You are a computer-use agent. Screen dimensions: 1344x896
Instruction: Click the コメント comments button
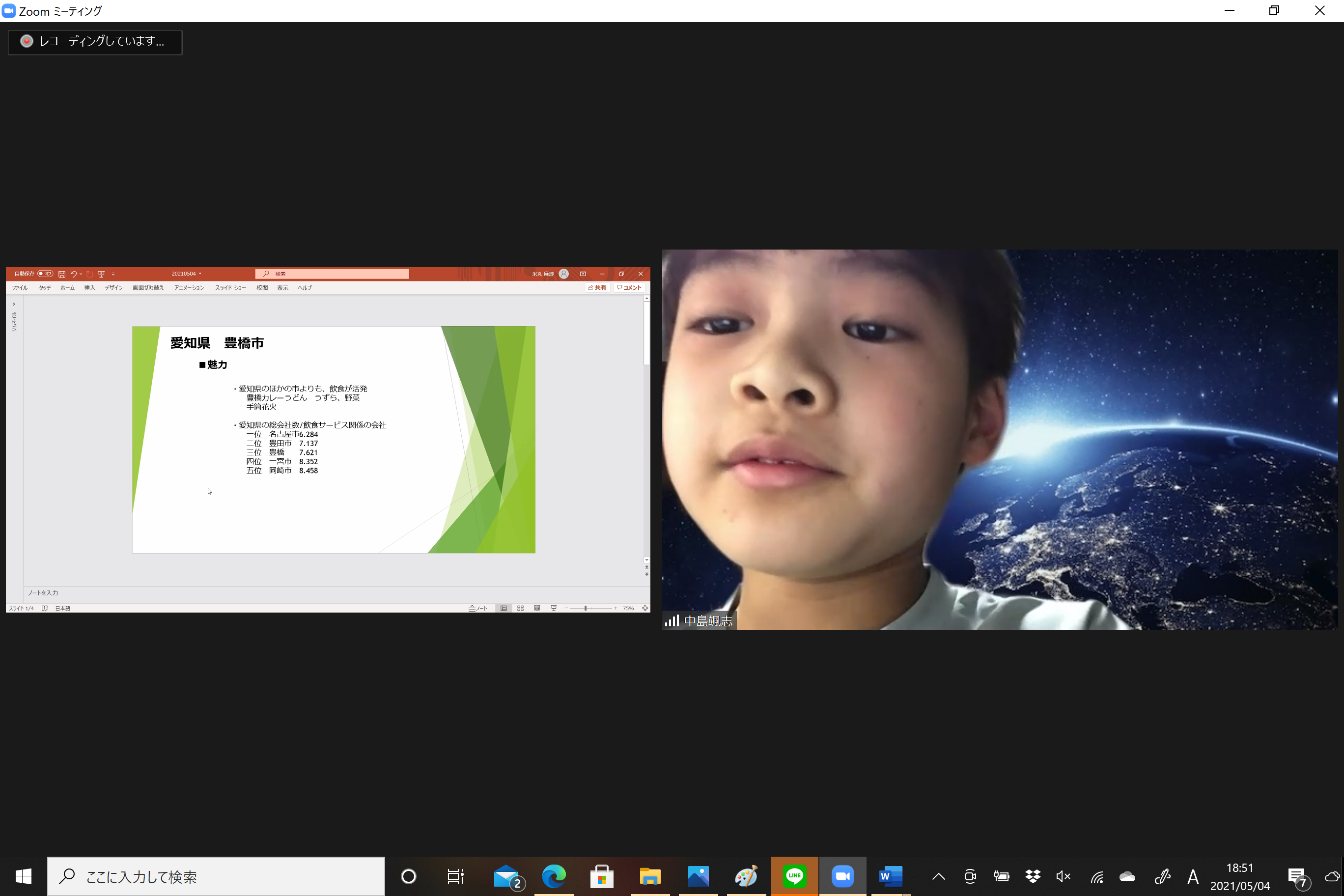click(x=629, y=287)
